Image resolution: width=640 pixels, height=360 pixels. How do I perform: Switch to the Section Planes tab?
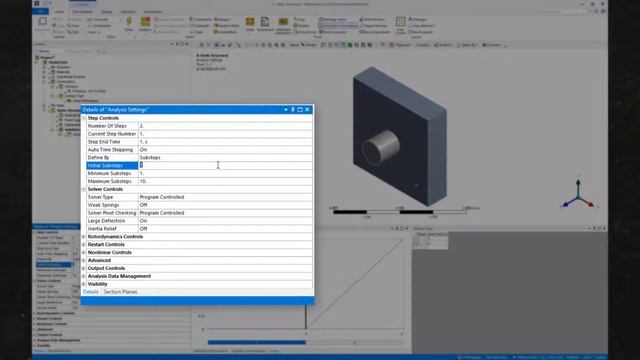120,292
